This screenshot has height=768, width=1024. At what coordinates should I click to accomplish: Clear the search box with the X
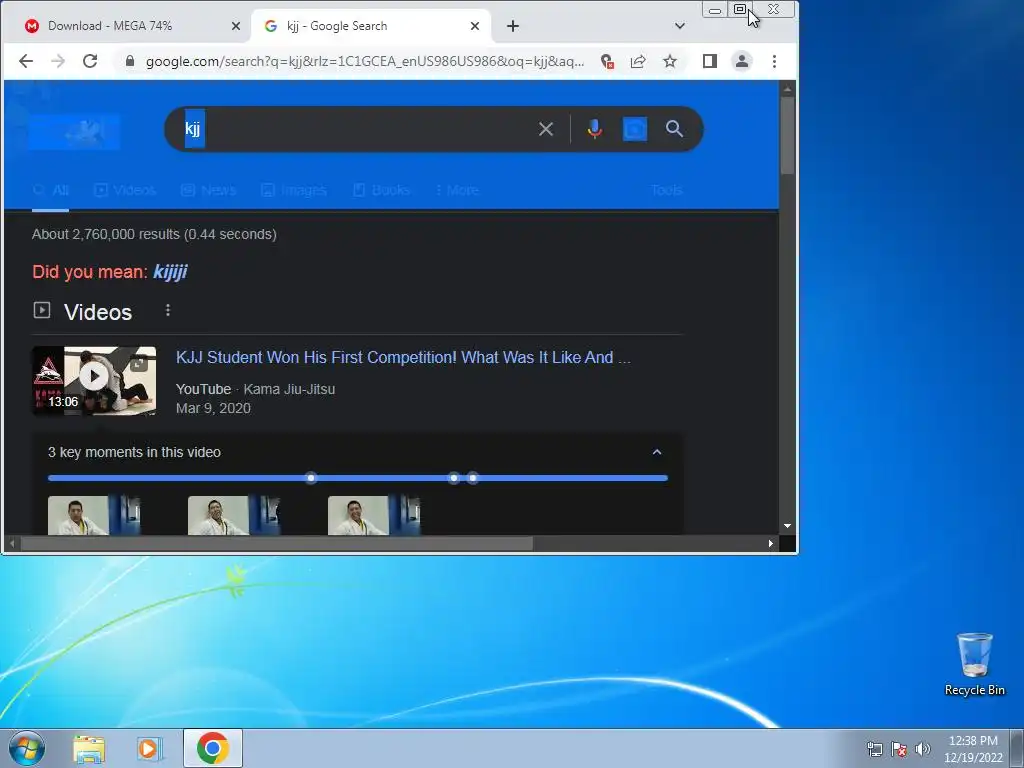pos(546,129)
